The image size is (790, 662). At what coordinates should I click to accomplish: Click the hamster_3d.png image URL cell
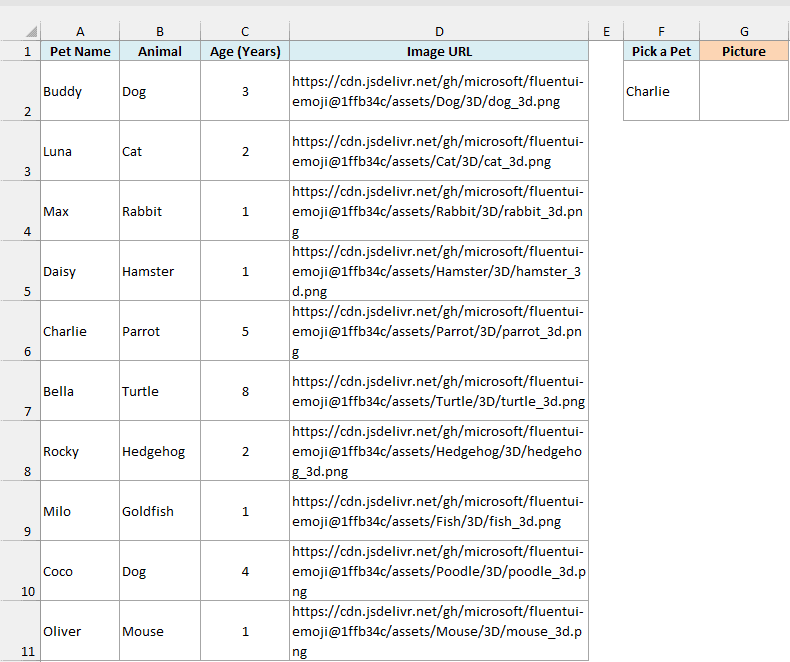(439, 271)
